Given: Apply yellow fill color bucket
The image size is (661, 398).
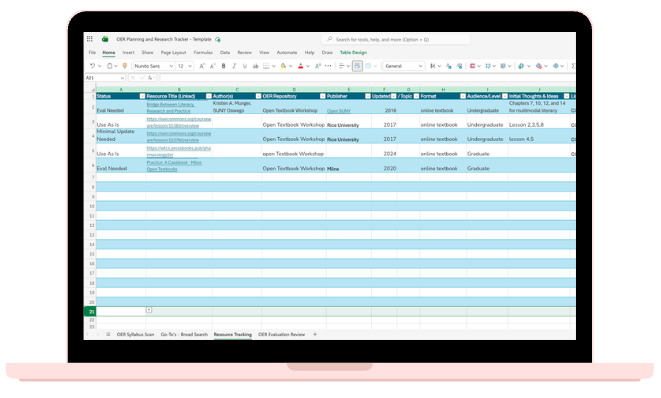Looking at the screenshot, I should click(283, 66).
